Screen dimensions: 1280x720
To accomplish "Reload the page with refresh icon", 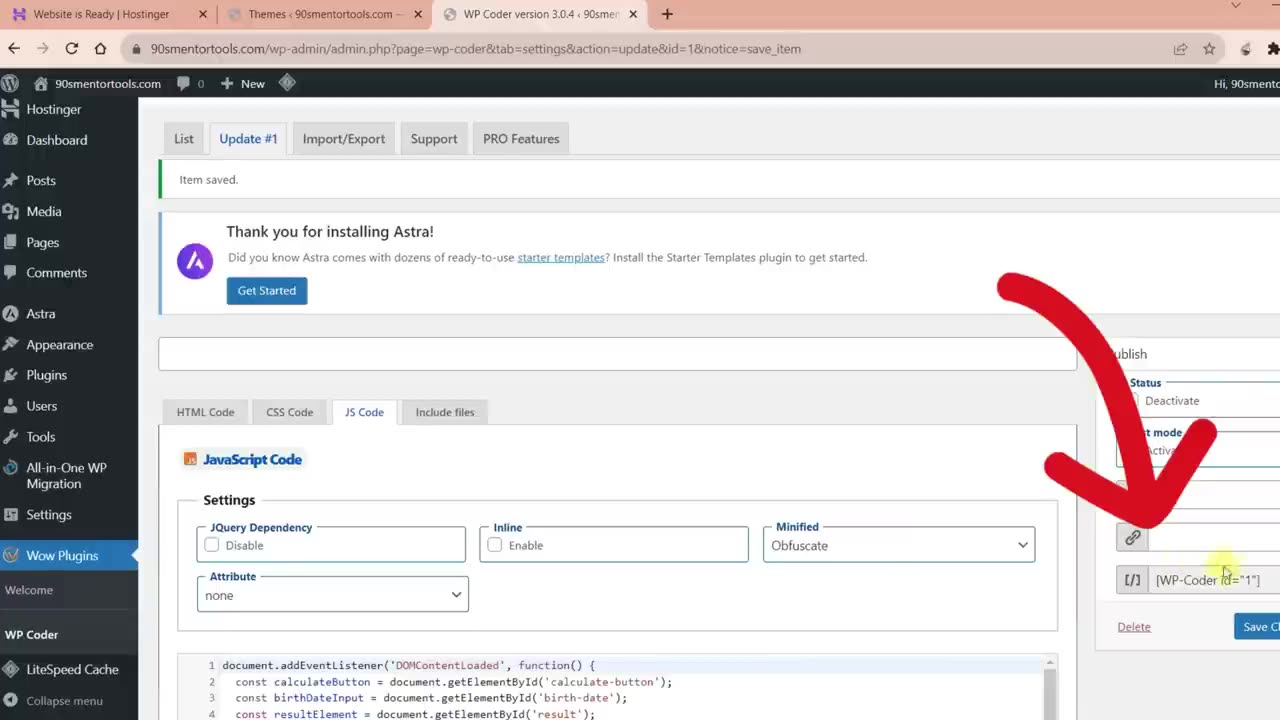I will coord(72,48).
